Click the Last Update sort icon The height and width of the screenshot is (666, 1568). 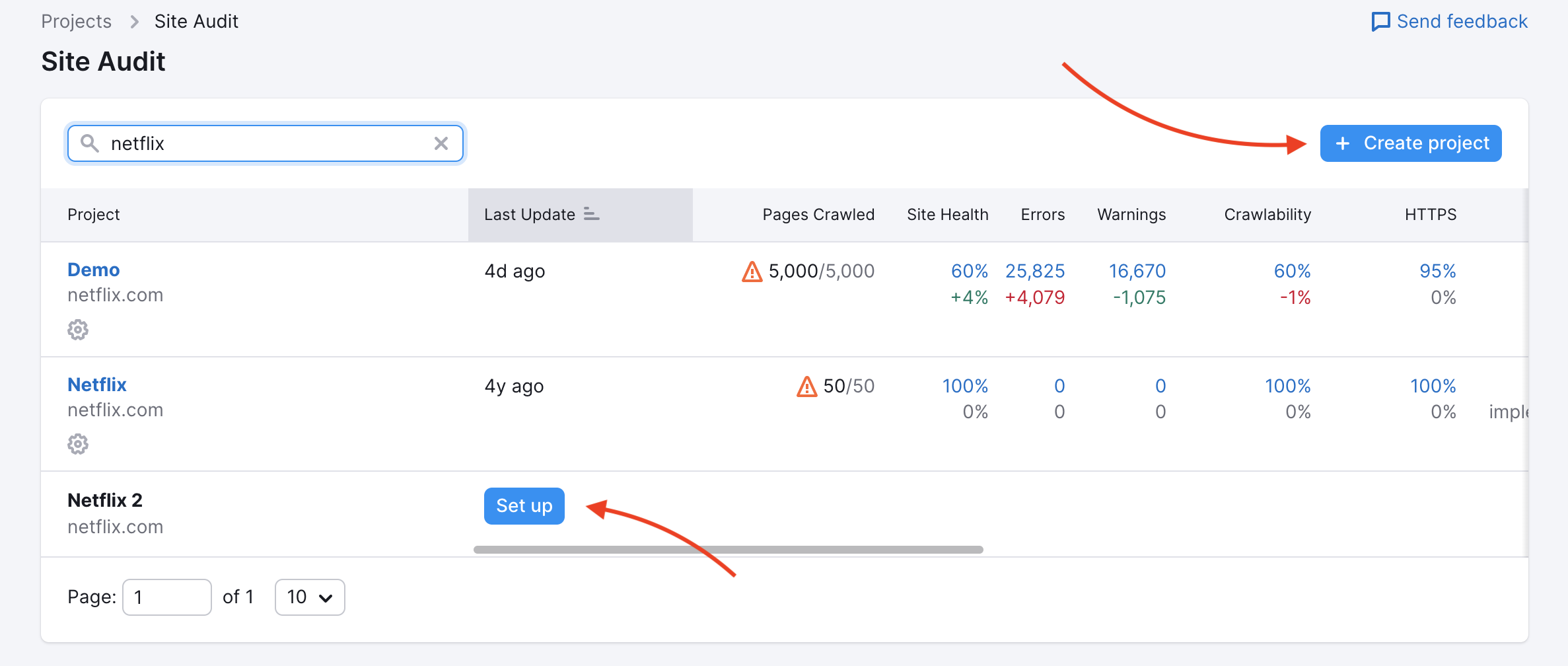pos(591,214)
